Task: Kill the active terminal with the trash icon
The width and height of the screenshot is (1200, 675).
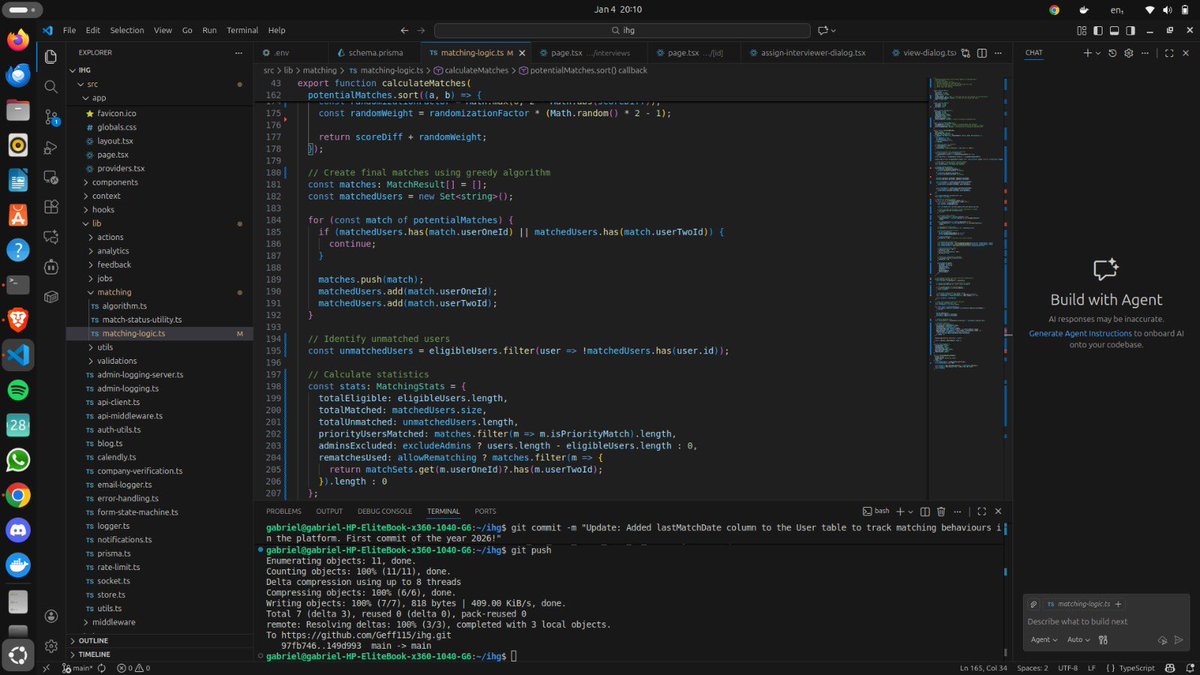Action: (x=941, y=511)
